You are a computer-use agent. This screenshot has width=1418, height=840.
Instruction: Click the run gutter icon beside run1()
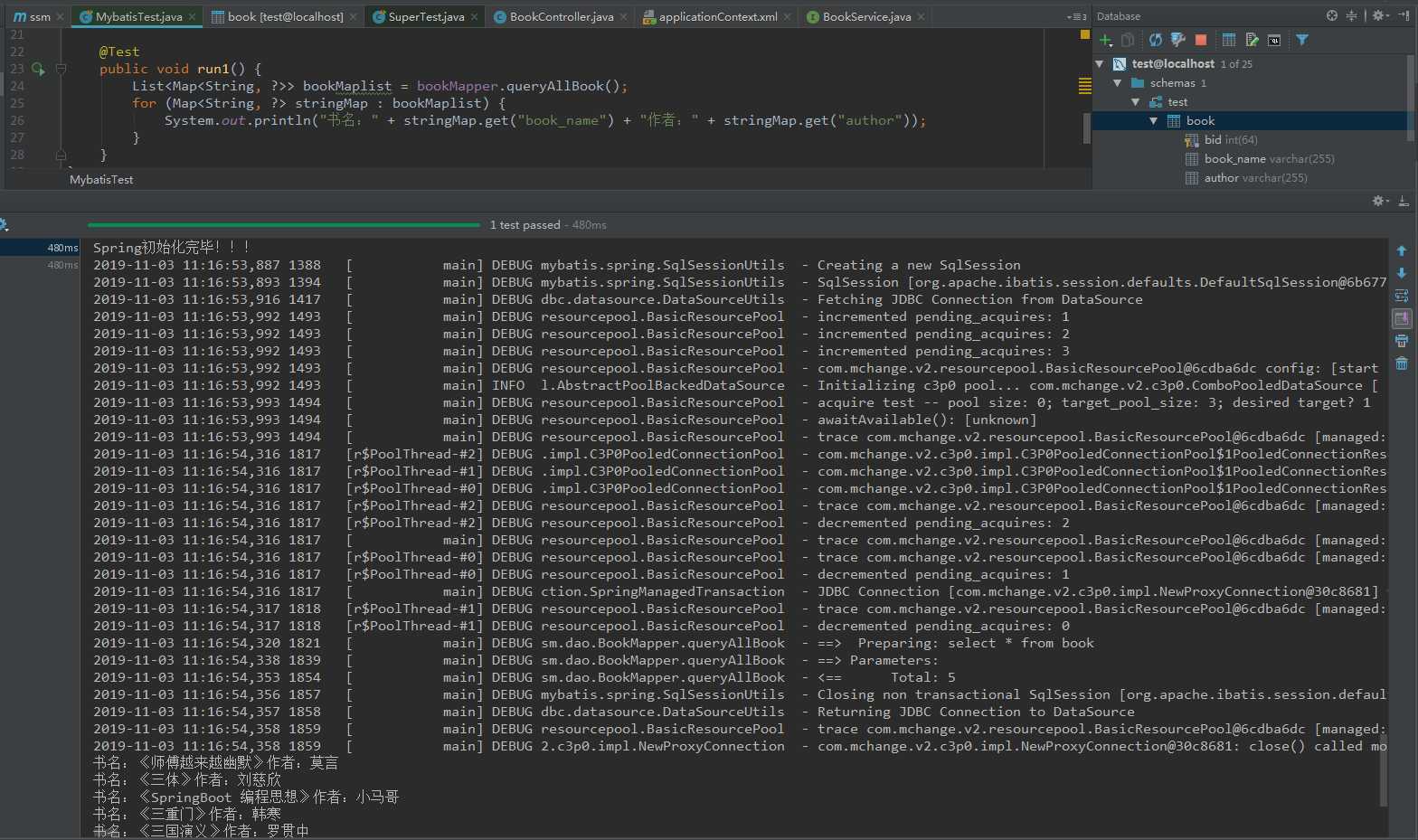38,69
